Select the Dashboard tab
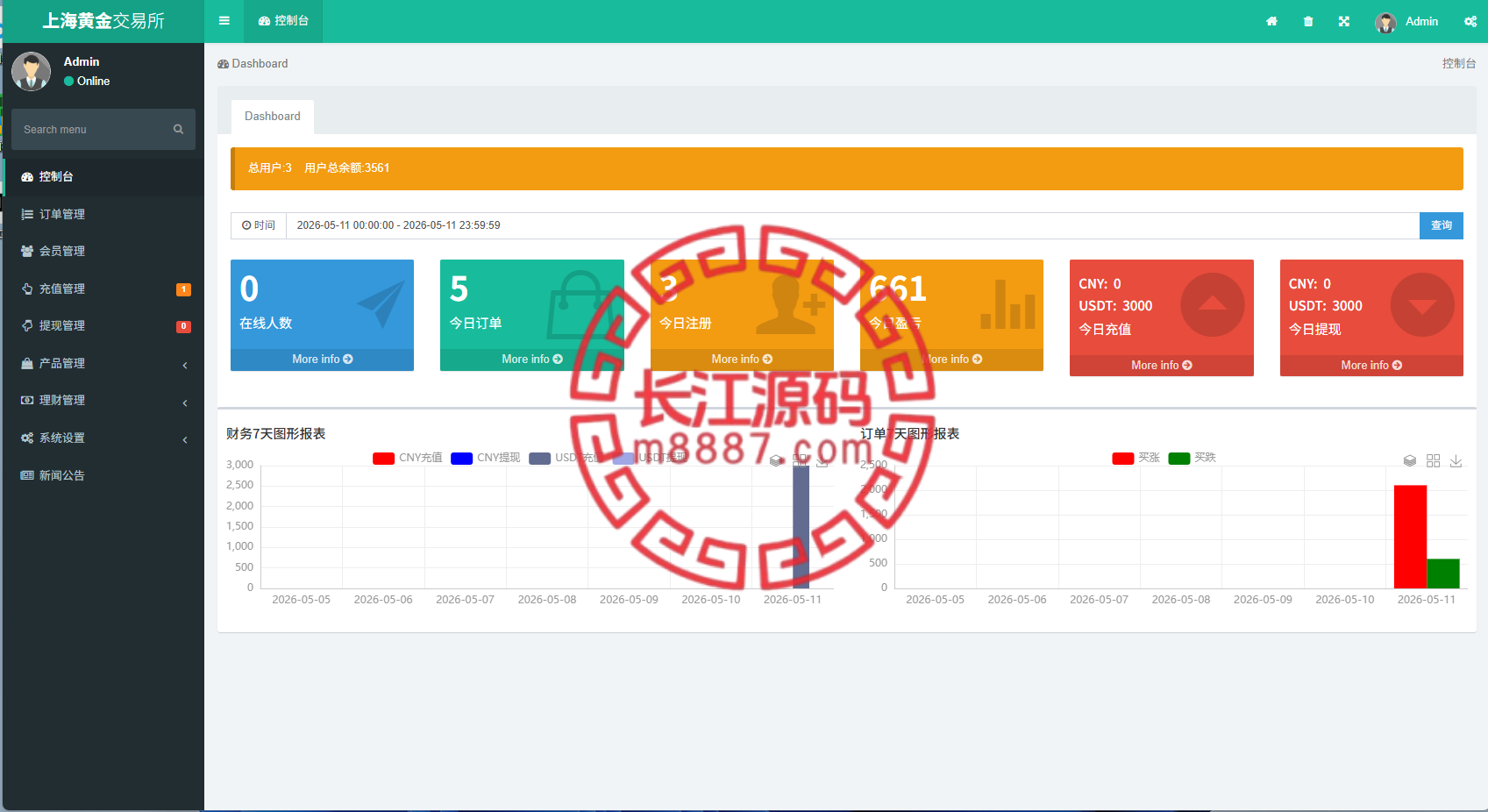The height and width of the screenshot is (812, 1488). click(273, 117)
